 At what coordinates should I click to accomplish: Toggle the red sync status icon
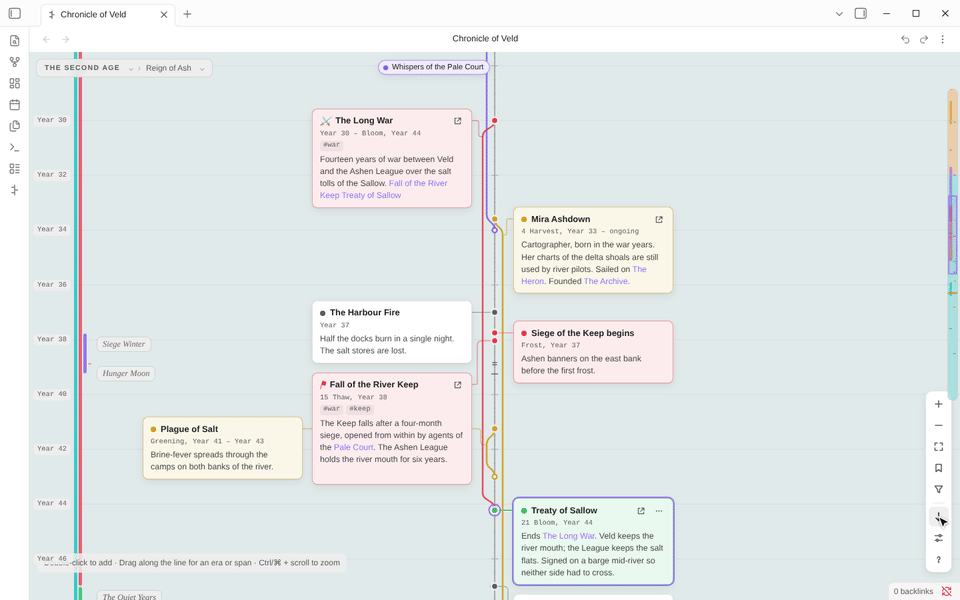(947, 591)
